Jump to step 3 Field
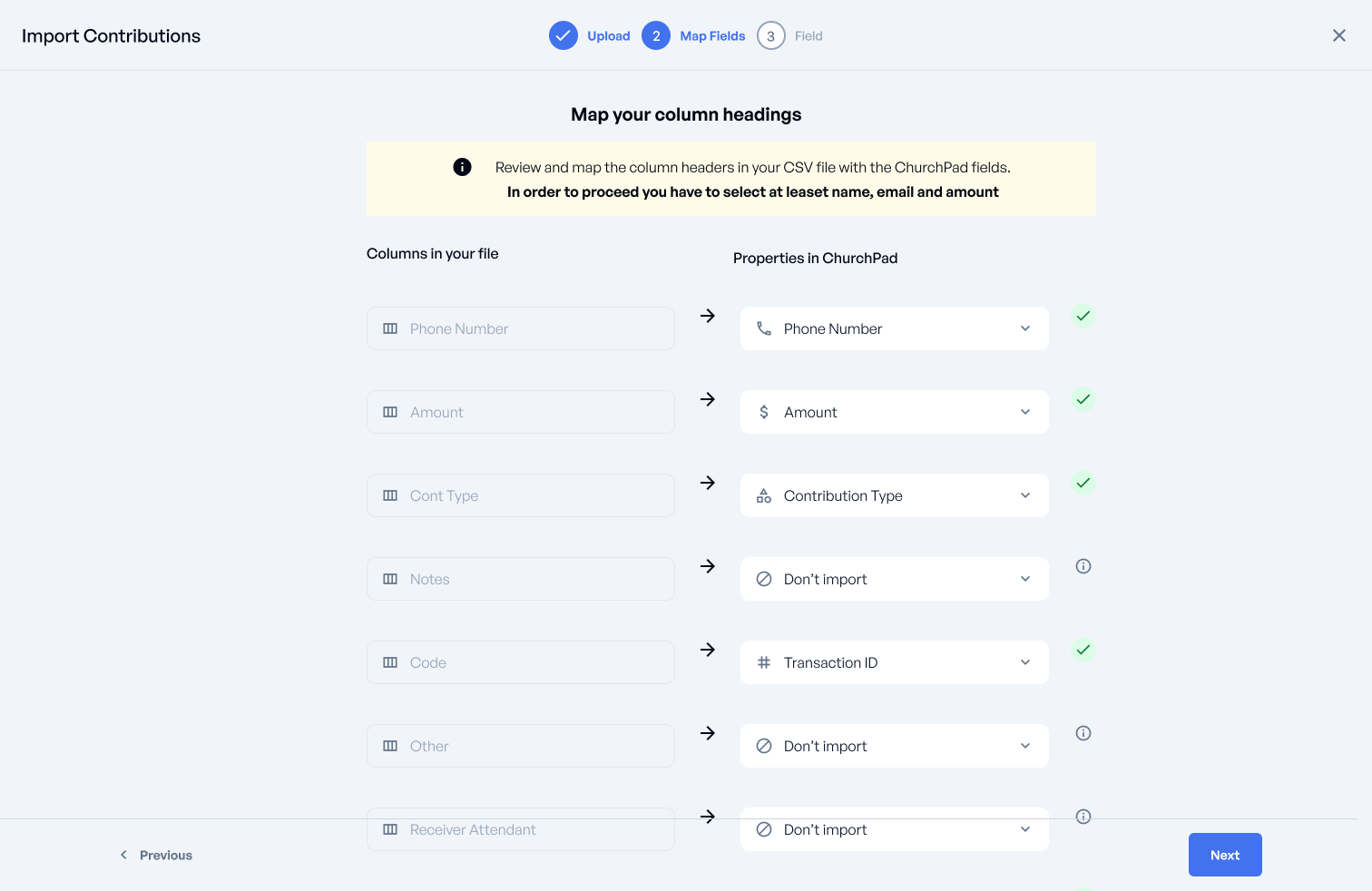Screen dimensions: 1372x891 [790, 36]
